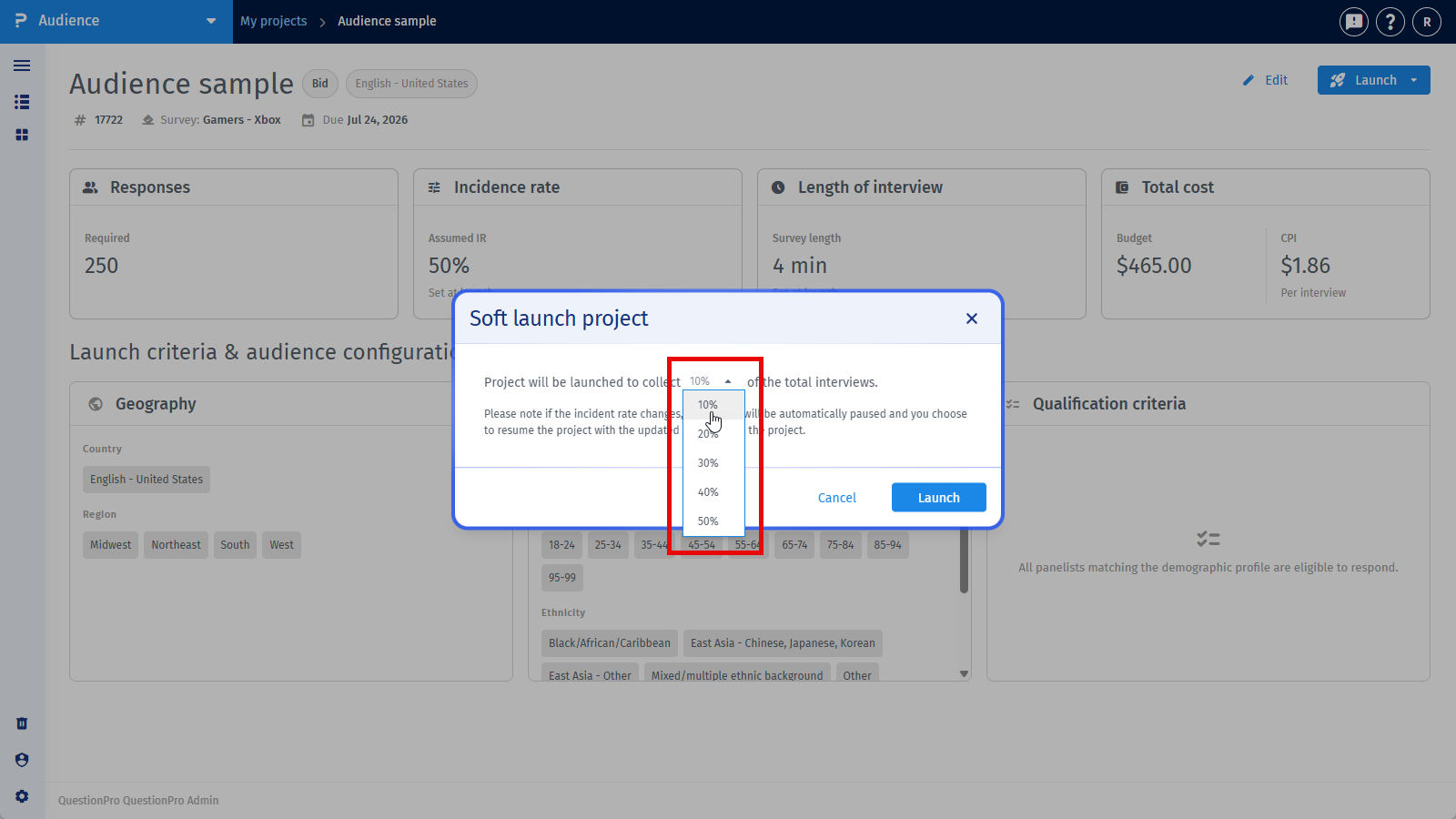This screenshot has width=1456, height=819.
Task: Go to My projects breadcrumb
Action: (x=274, y=21)
